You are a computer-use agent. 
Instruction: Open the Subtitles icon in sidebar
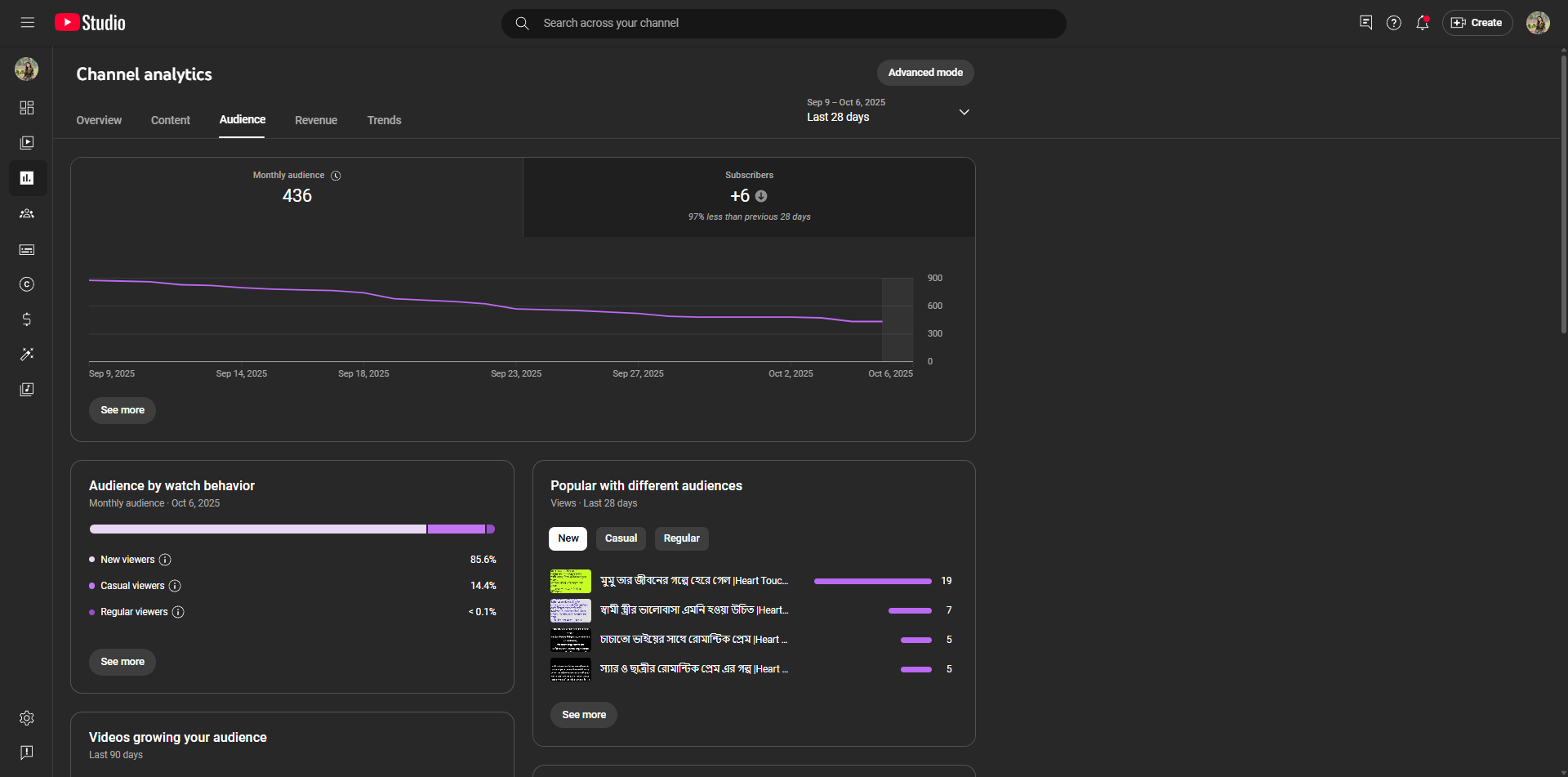coord(27,249)
